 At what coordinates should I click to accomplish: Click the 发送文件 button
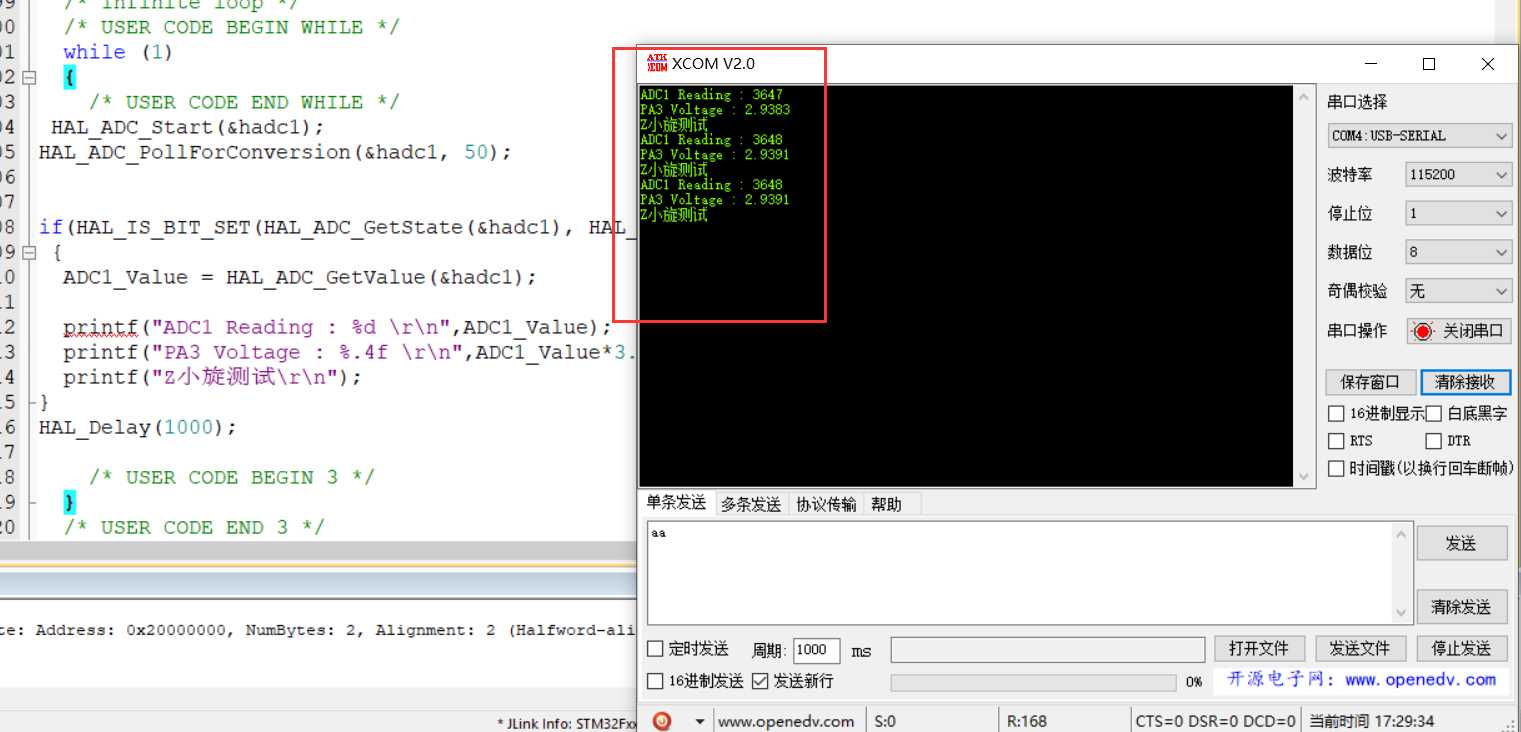tap(1359, 649)
